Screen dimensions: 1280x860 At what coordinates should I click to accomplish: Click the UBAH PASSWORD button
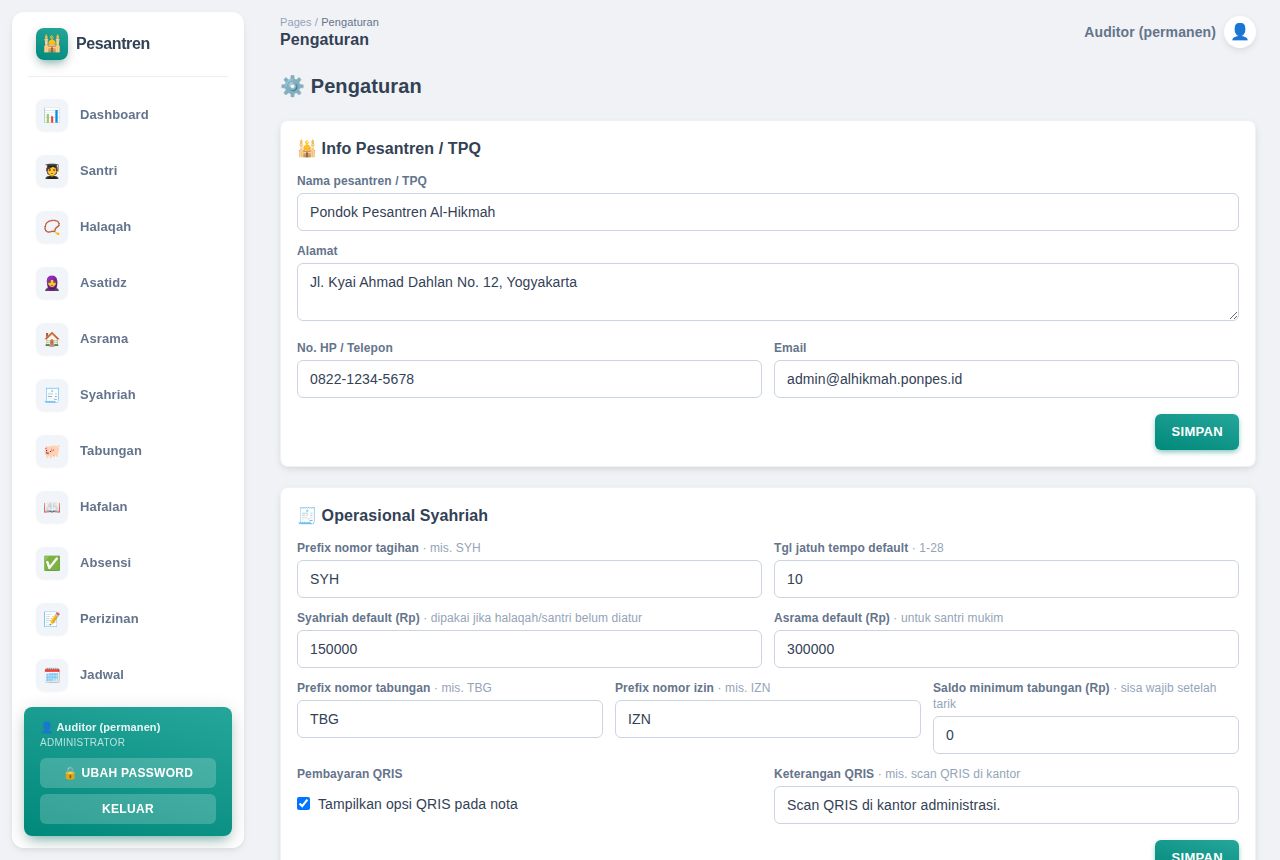[128, 773]
